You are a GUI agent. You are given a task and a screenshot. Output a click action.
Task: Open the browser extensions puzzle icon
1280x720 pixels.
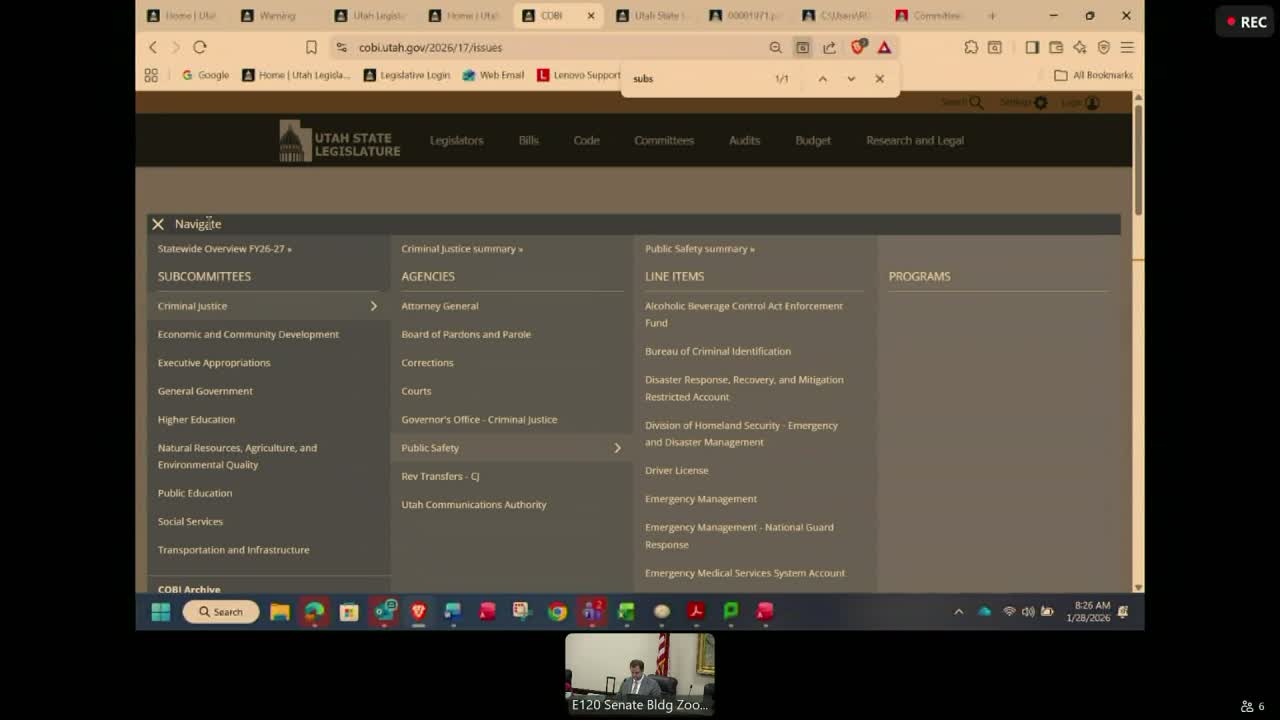[971, 47]
